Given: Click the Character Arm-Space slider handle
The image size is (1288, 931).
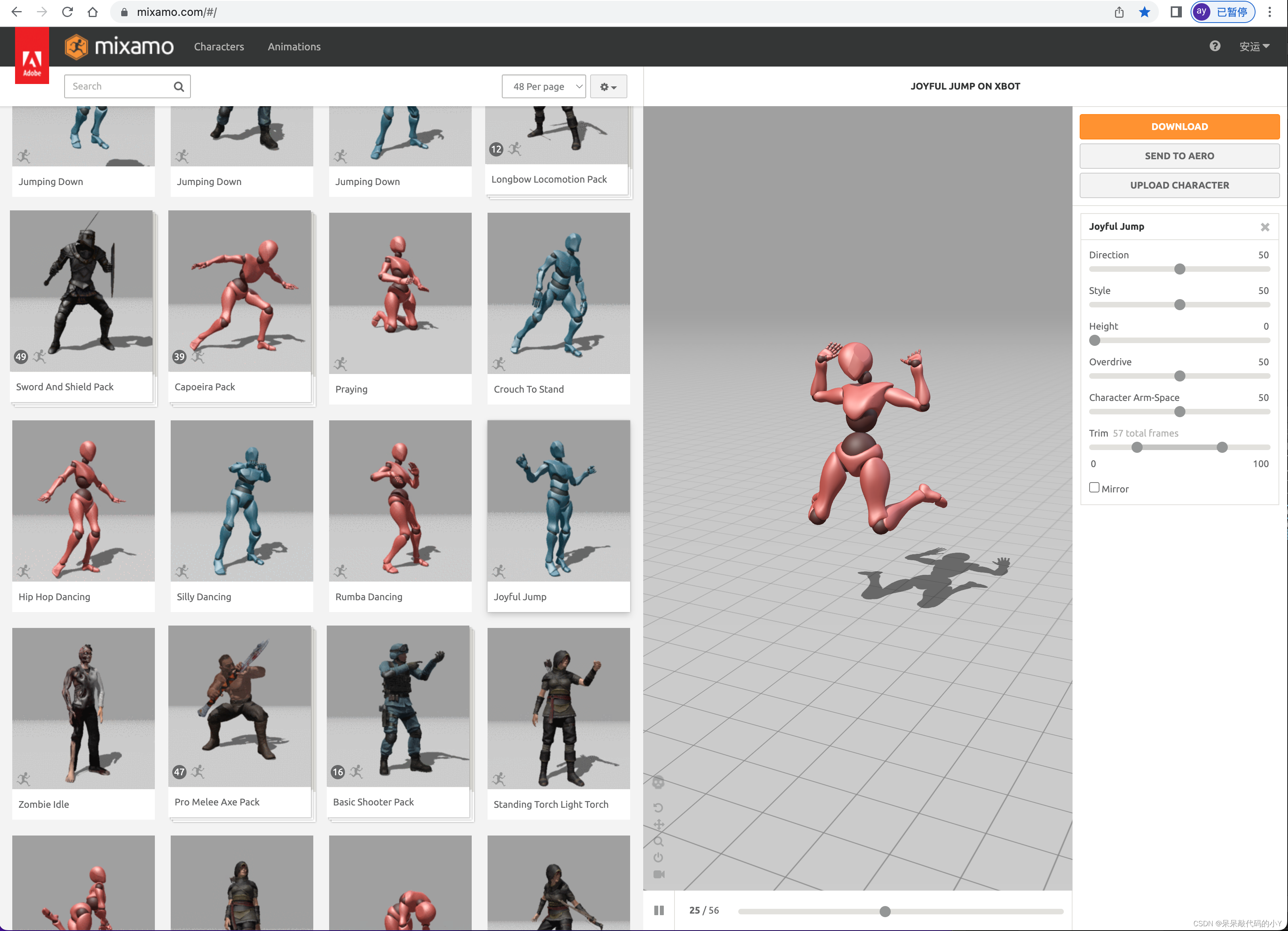Looking at the screenshot, I should click(1179, 412).
